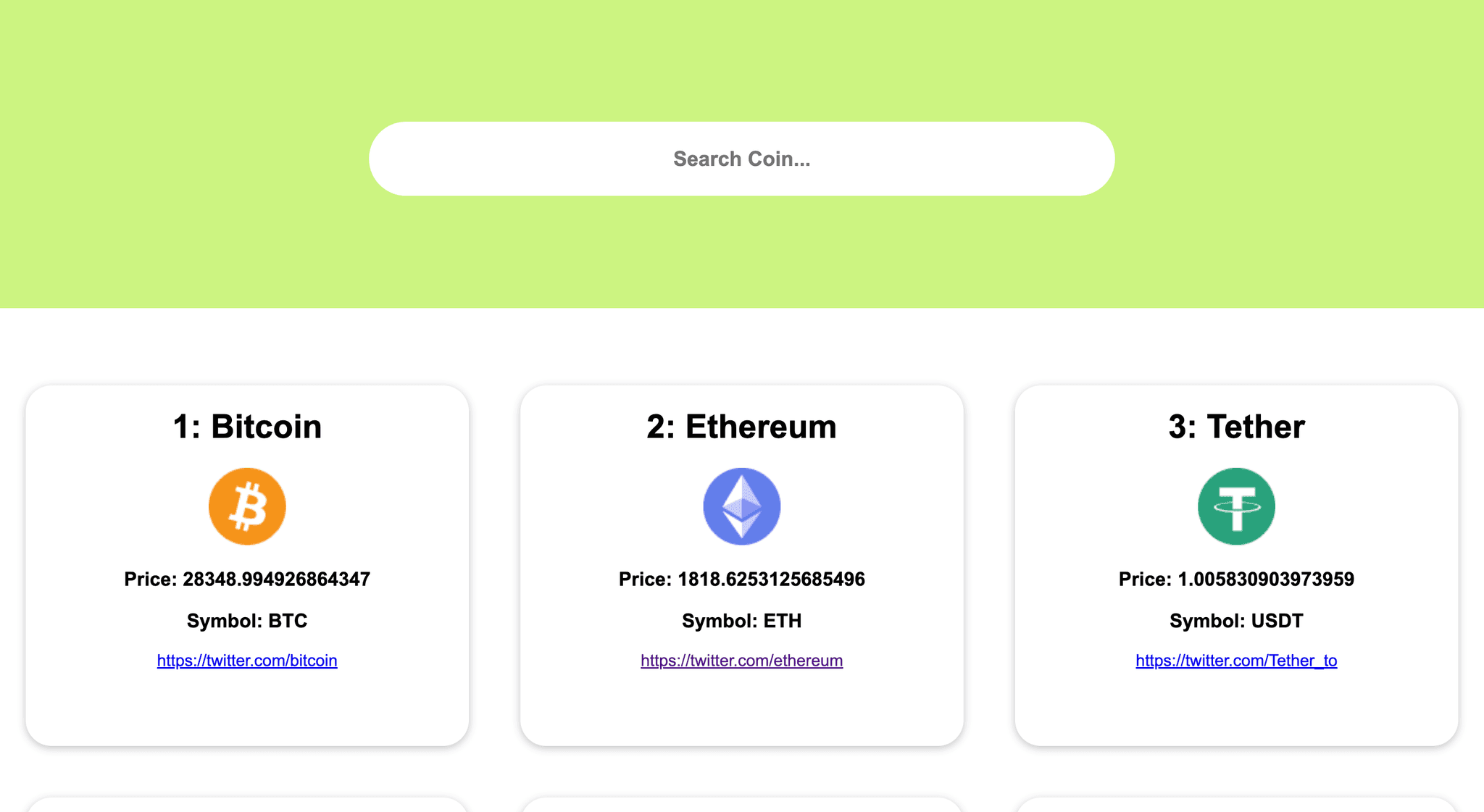Click the "3: Tether" card heading
The width and height of the screenshot is (1484, 812).
[1236, 427]
